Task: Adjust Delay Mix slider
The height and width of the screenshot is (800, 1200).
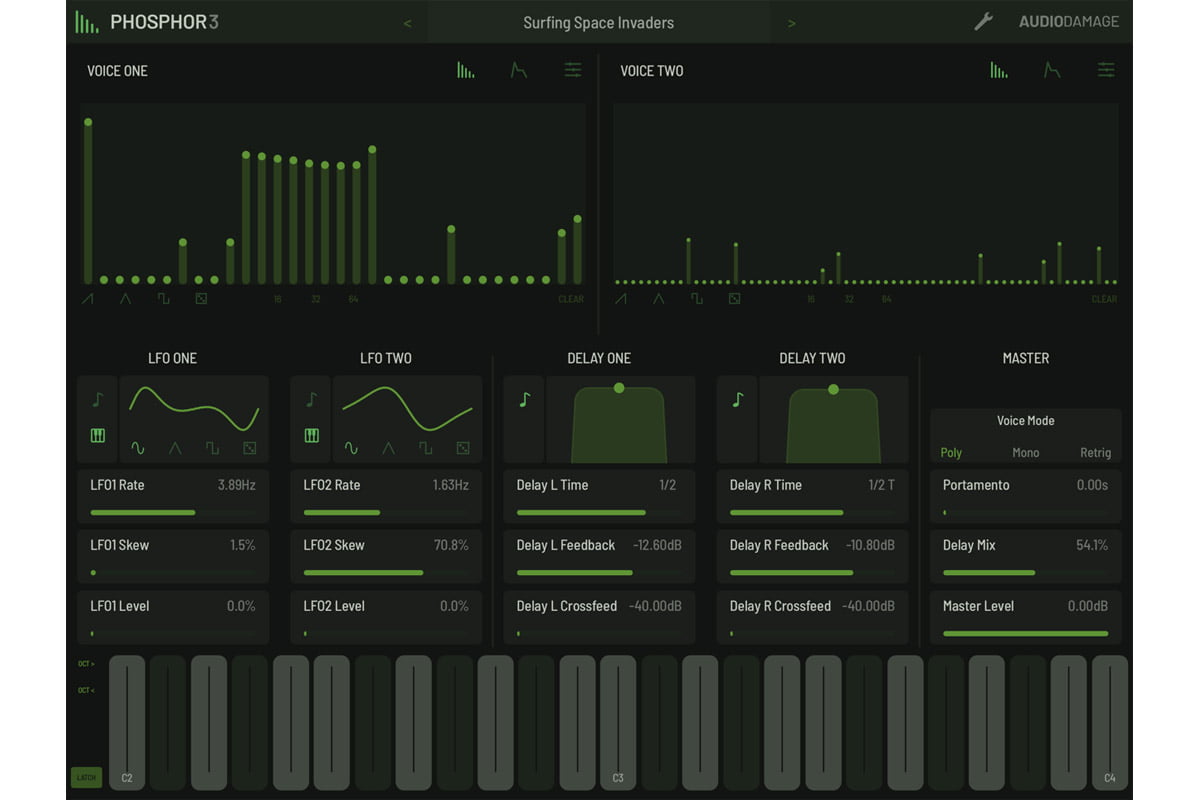Action: 1026,573
